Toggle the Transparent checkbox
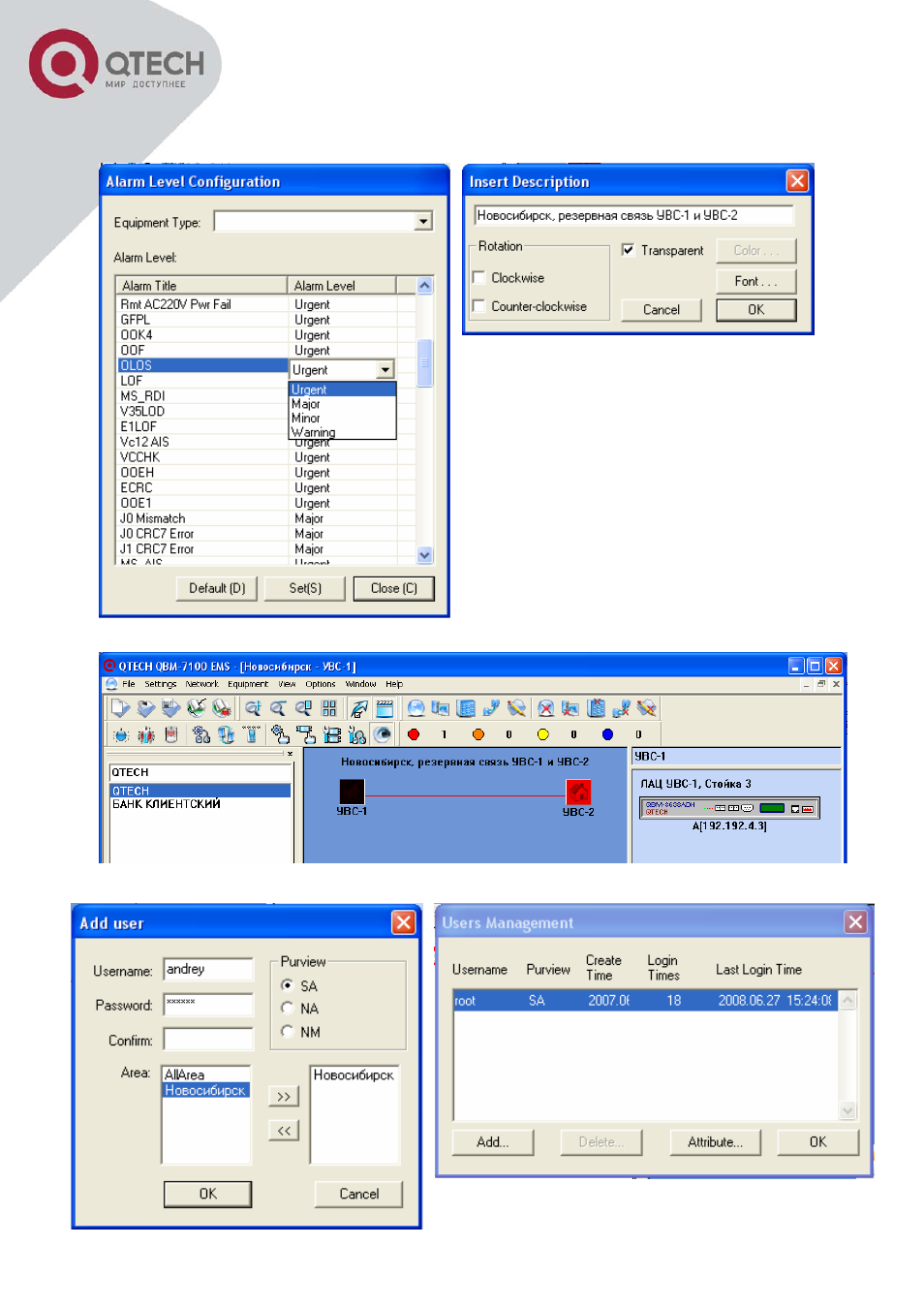Screen dimensions: 924x1308 click(x=628, y=250)
